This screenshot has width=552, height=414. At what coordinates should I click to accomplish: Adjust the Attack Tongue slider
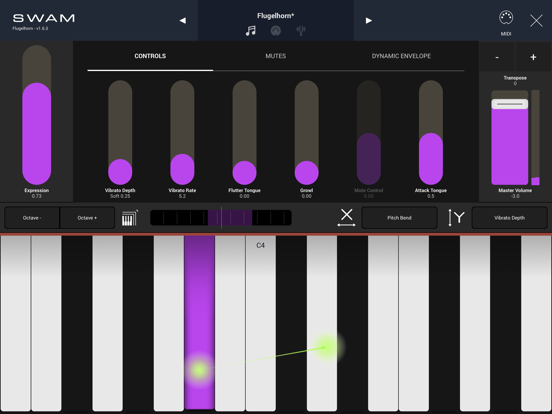click(x=431, y=132)
